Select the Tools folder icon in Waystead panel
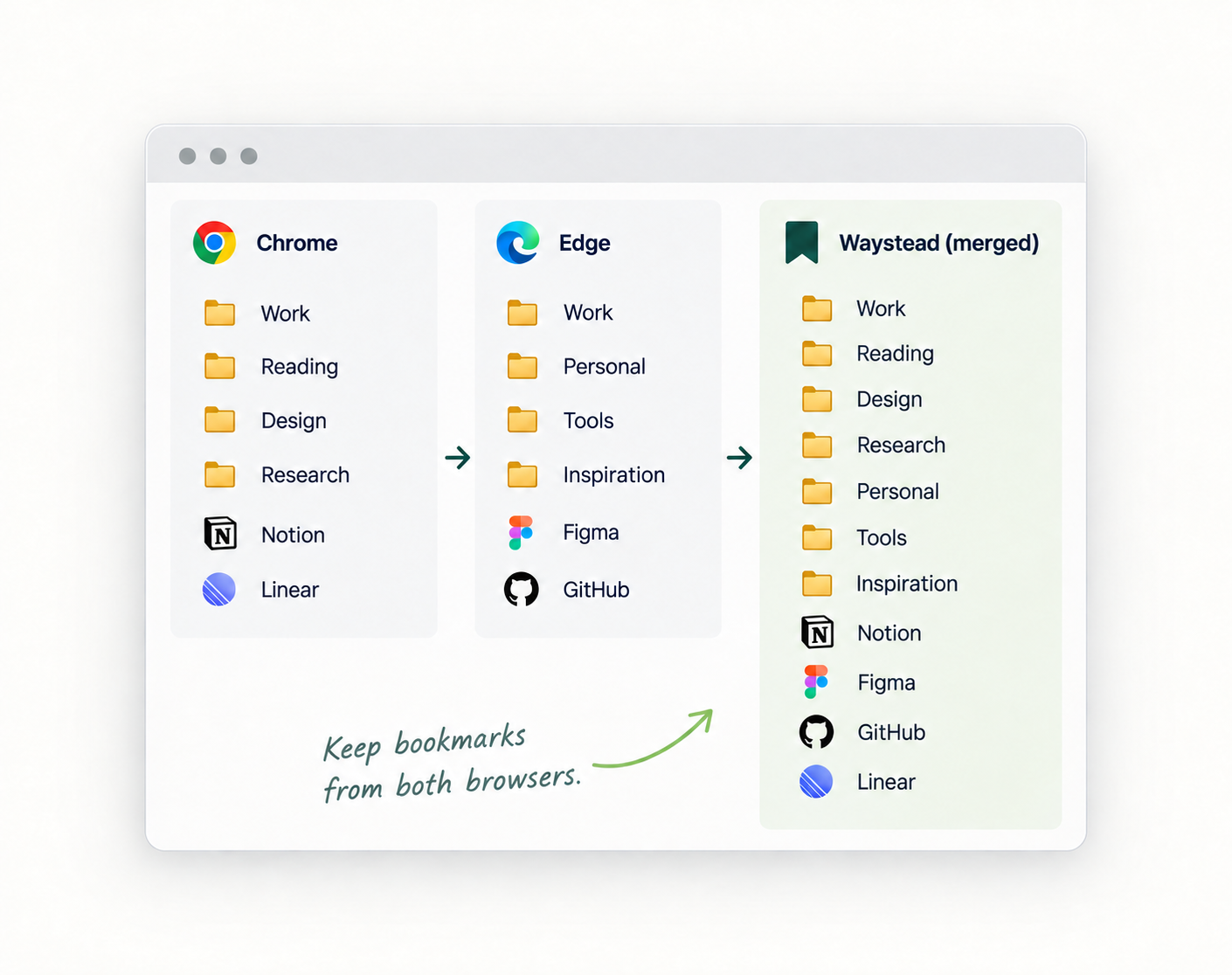 817,537
